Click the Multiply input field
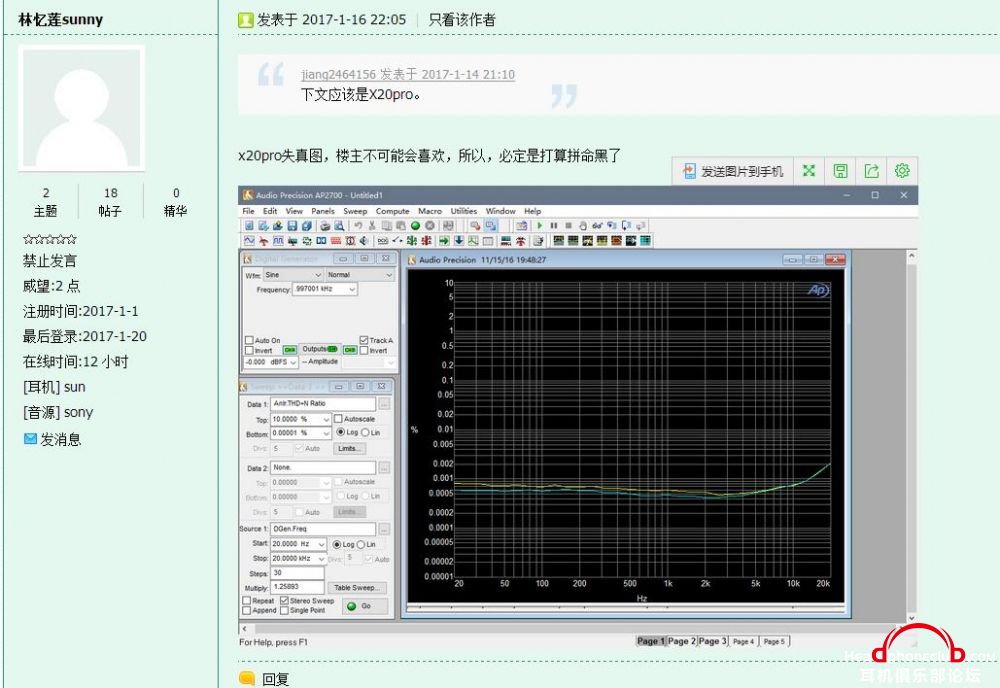This screenshot has width=1000, height=688. [297, 587]
